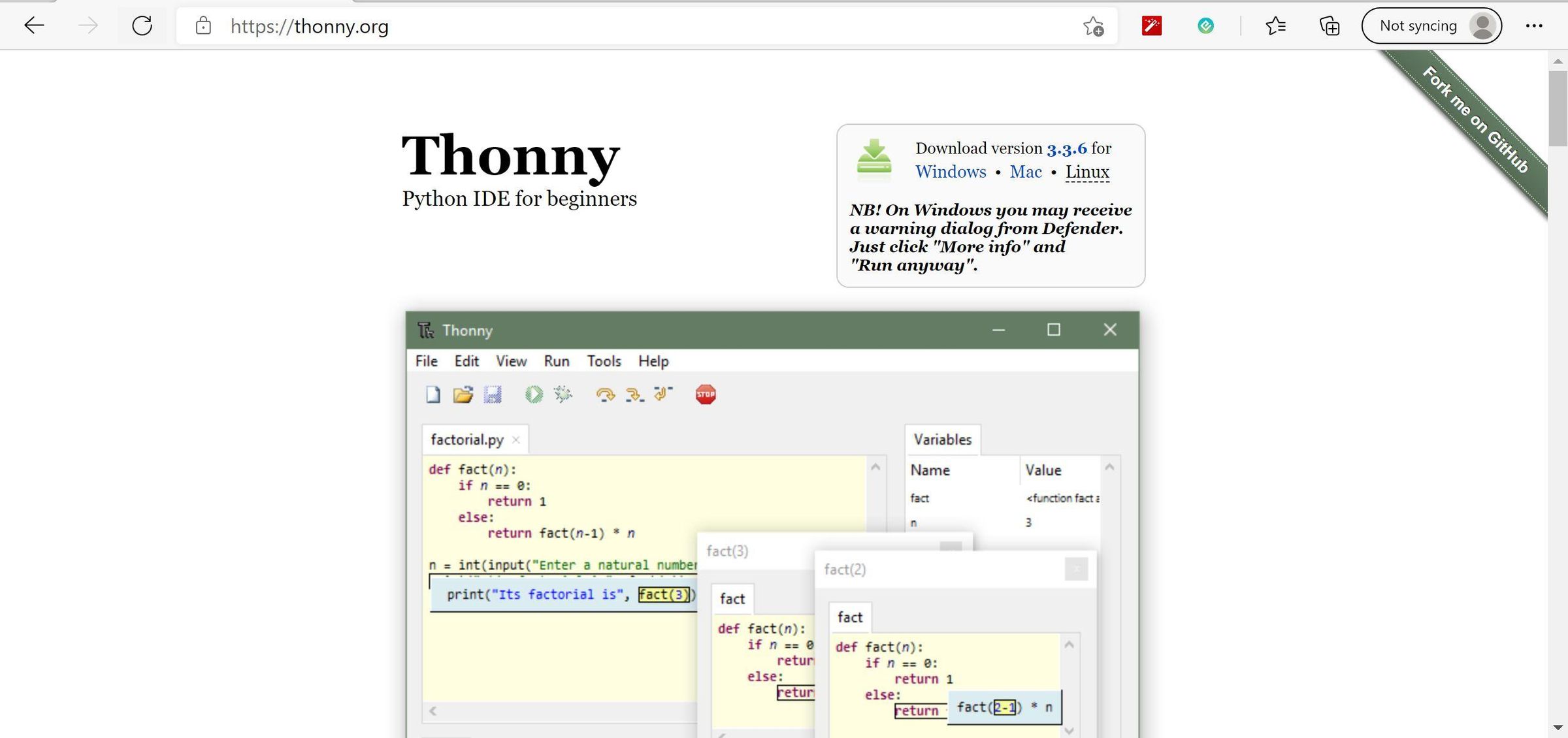Open version 3.3.6 release link
The width and height of the screenshot is (1568, 738).
tap(1066, 149)
